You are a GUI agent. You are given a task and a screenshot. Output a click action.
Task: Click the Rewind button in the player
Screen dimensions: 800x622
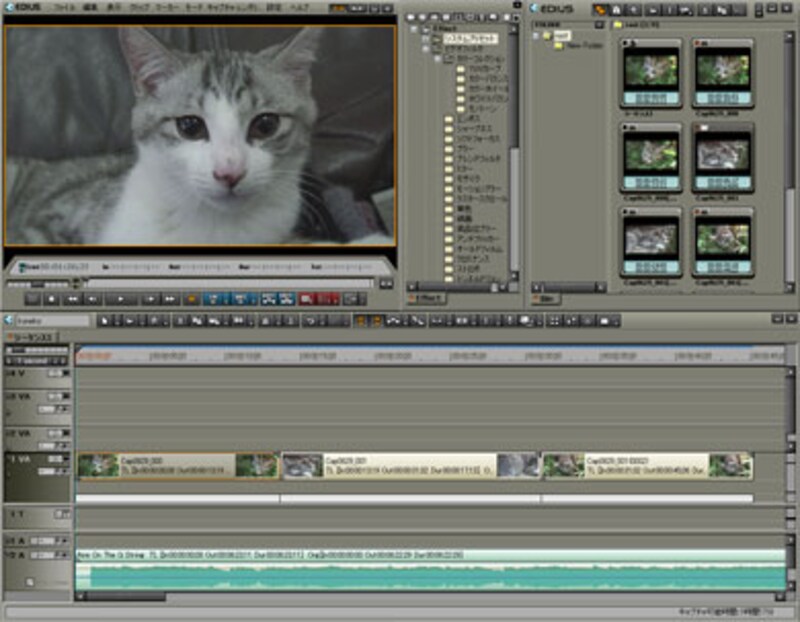point(72,299)
